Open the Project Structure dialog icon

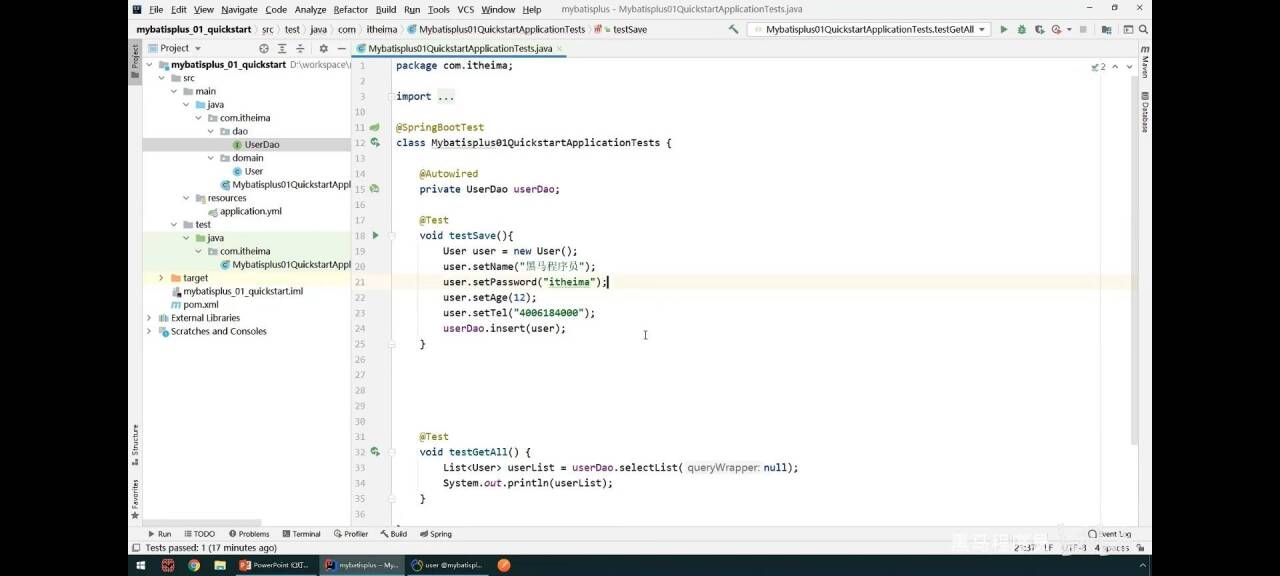(1106, 30)
